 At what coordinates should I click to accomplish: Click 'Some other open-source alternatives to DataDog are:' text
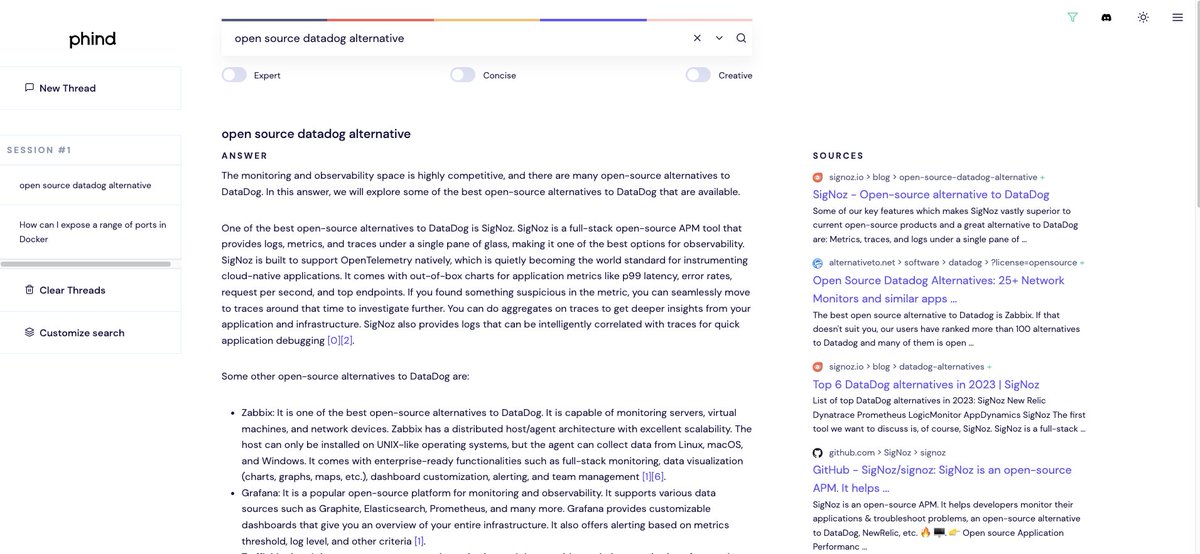[x=345, y=376]
